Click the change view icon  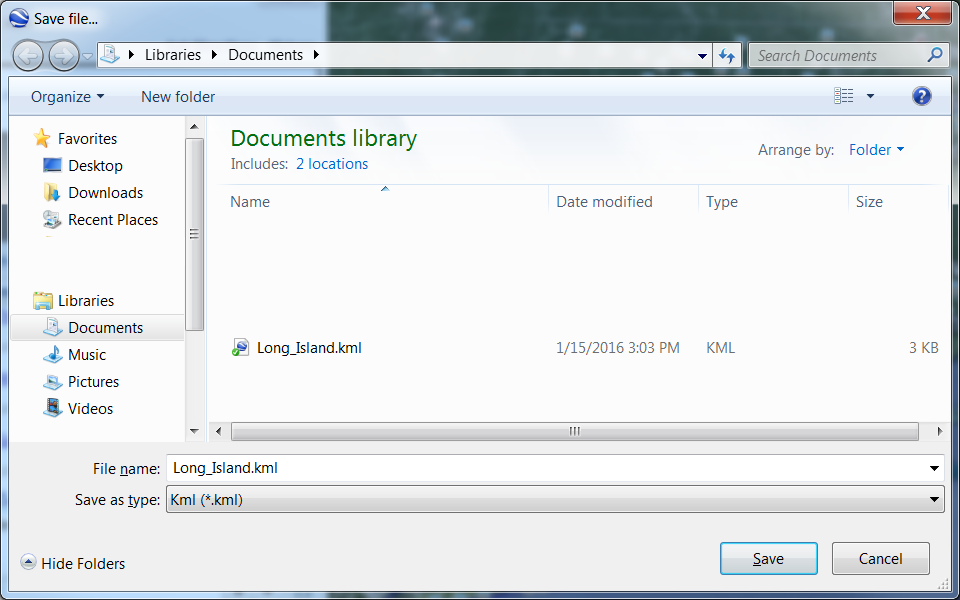pyautogui.click(x=844, y=96)
